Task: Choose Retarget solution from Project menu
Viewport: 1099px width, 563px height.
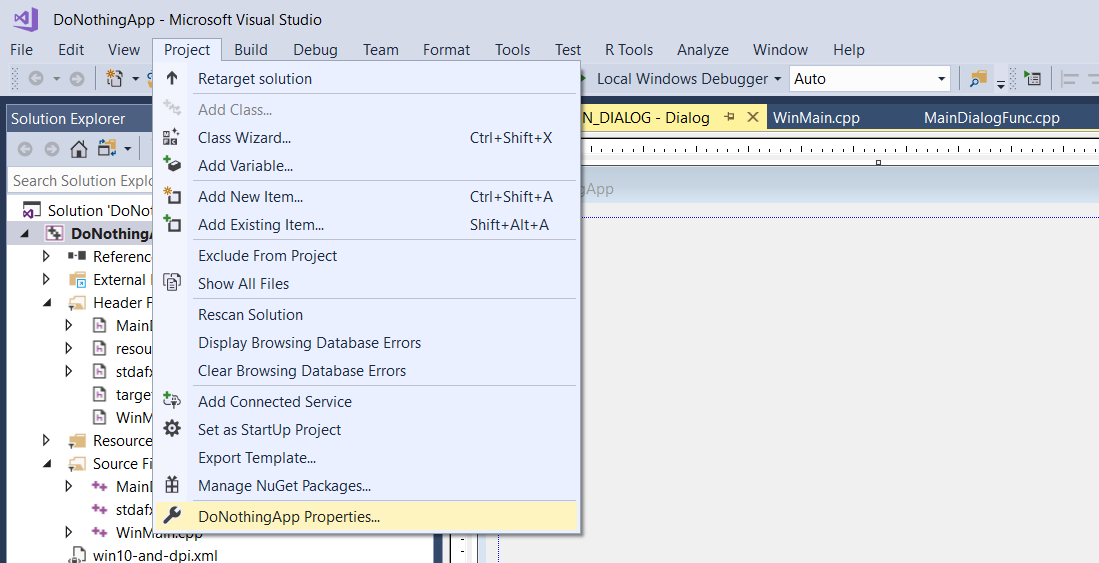Action: (366, 79)
